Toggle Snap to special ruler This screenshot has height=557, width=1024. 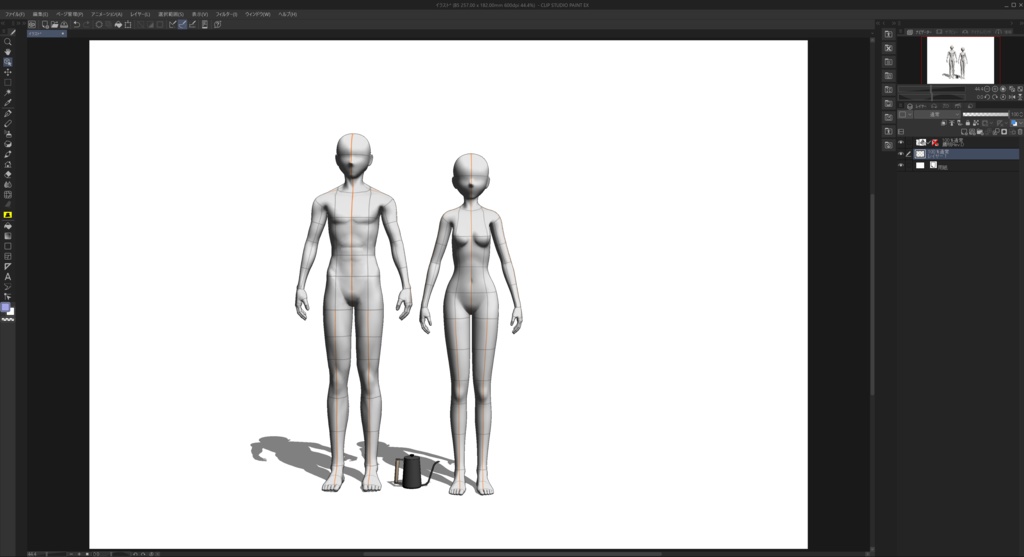point(182,24)
